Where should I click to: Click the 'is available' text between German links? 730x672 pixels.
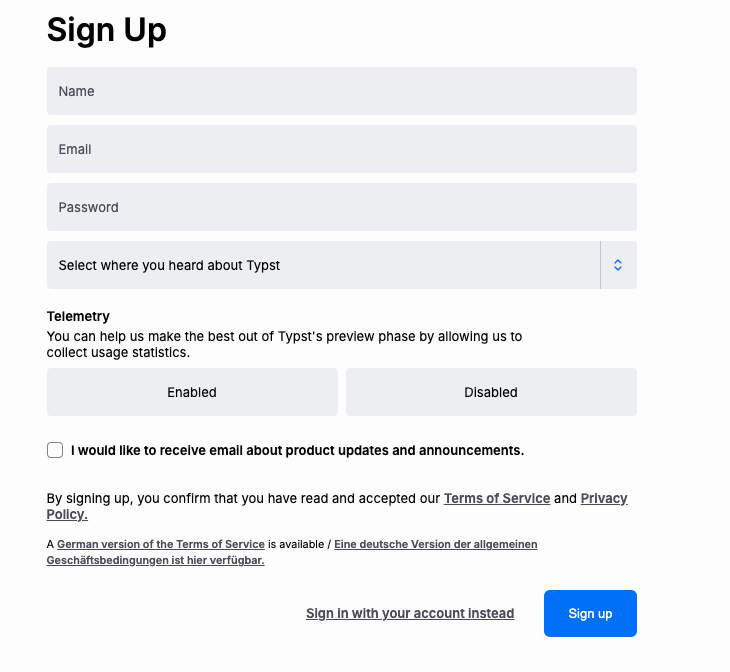(297, 544)
